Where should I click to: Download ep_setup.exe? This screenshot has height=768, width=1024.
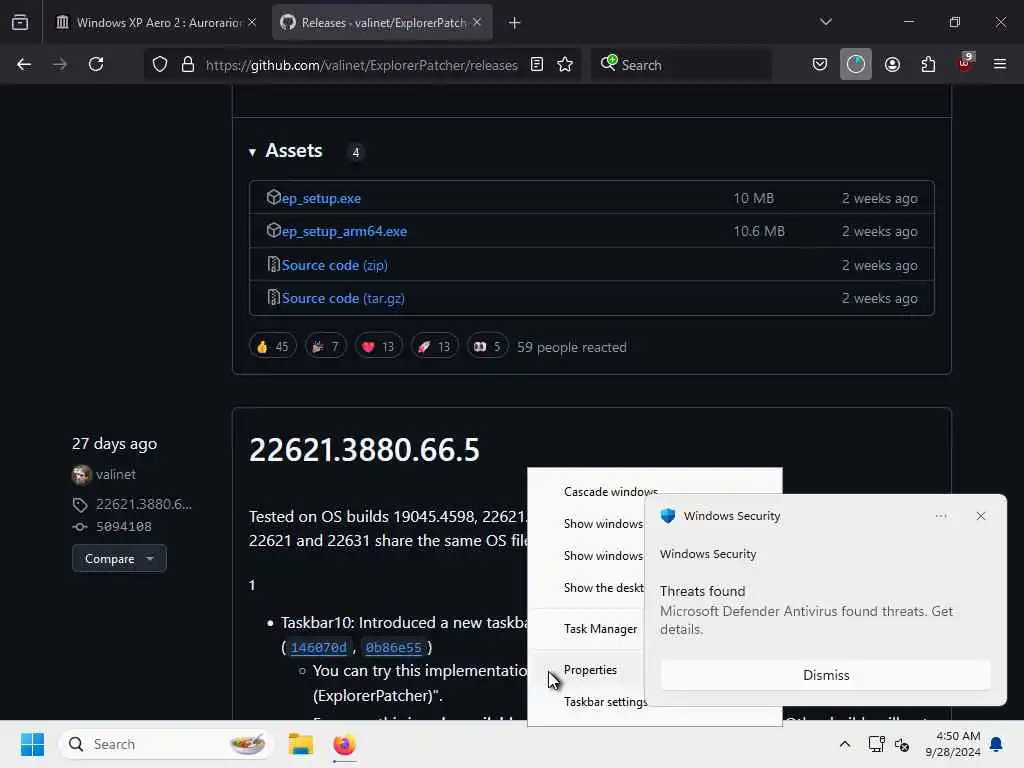click(321, 198)
